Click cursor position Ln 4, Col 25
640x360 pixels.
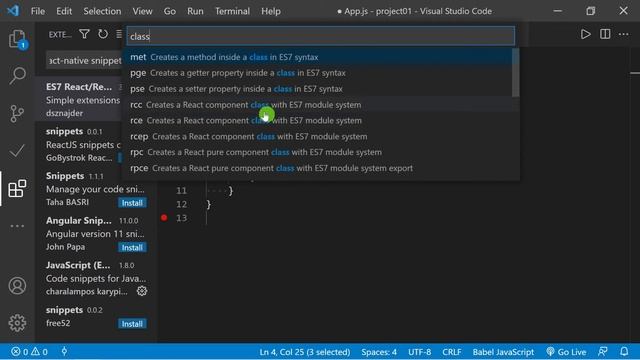click(x=305, y=352)
